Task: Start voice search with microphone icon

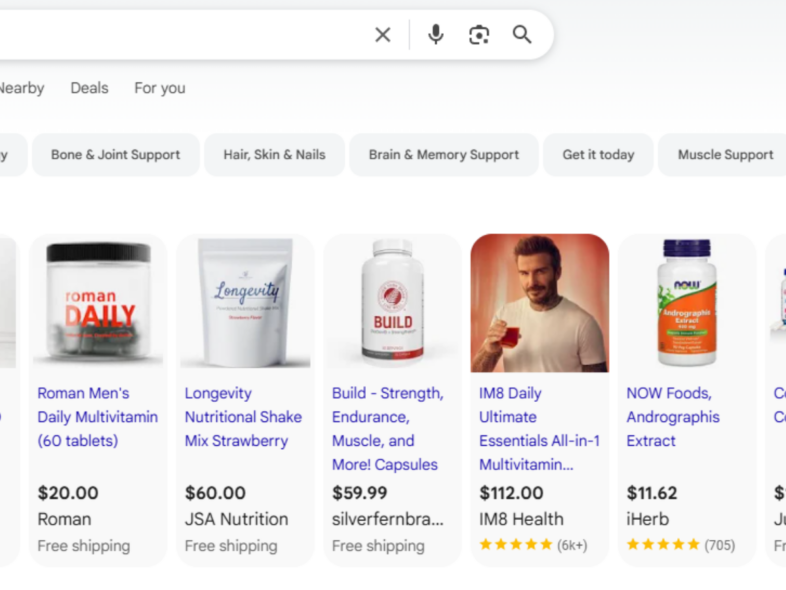Action: [x=435, y=35]
